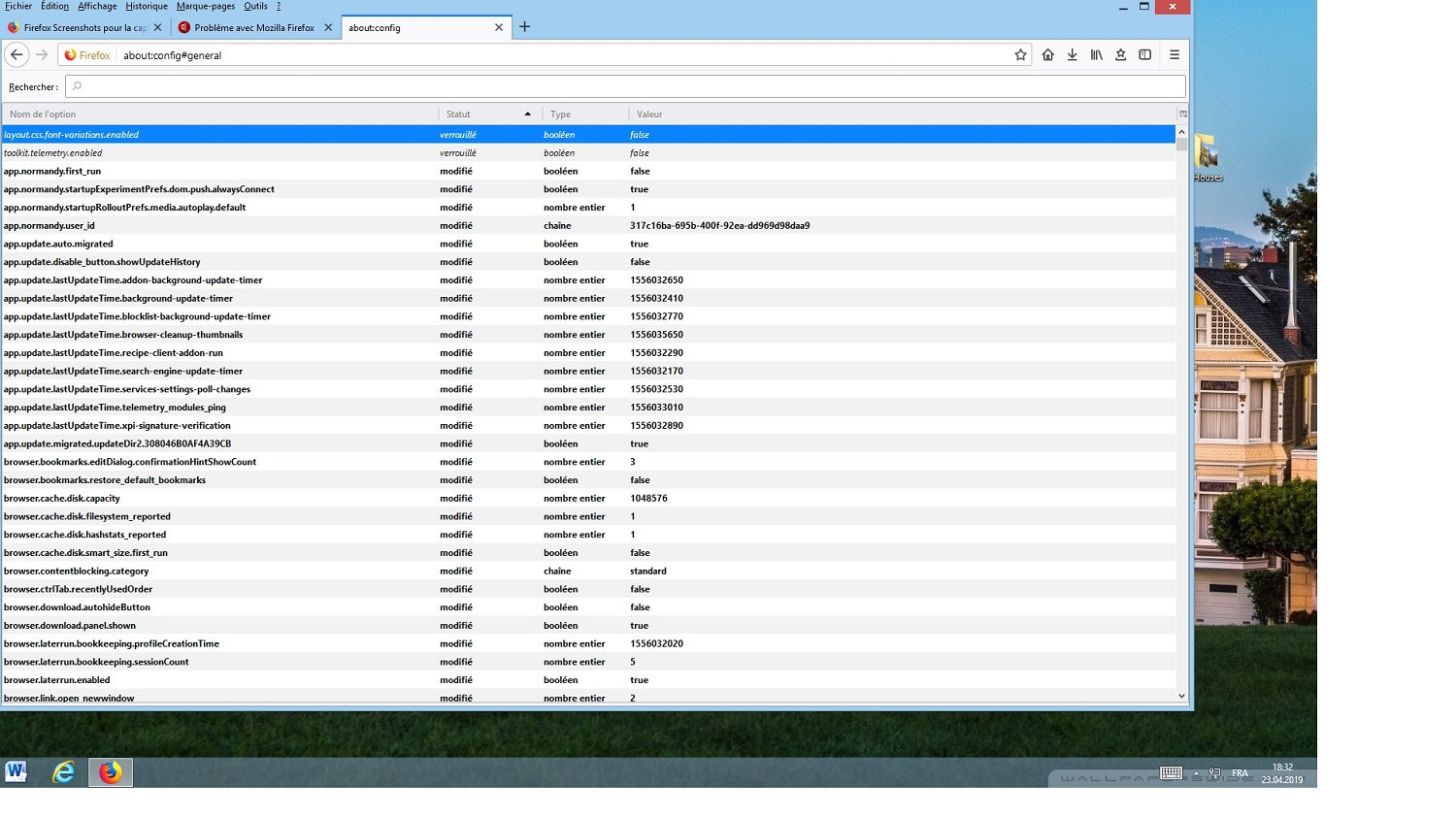1456x818 pixels.
Task: Click the Firefox taskbar button
Action: point(111,772)
